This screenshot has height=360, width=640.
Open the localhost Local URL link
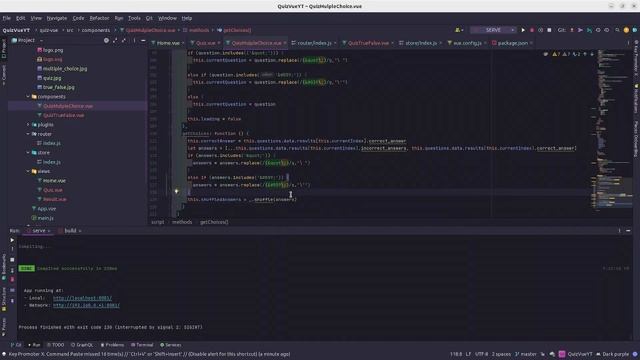[x=82, y=298]
